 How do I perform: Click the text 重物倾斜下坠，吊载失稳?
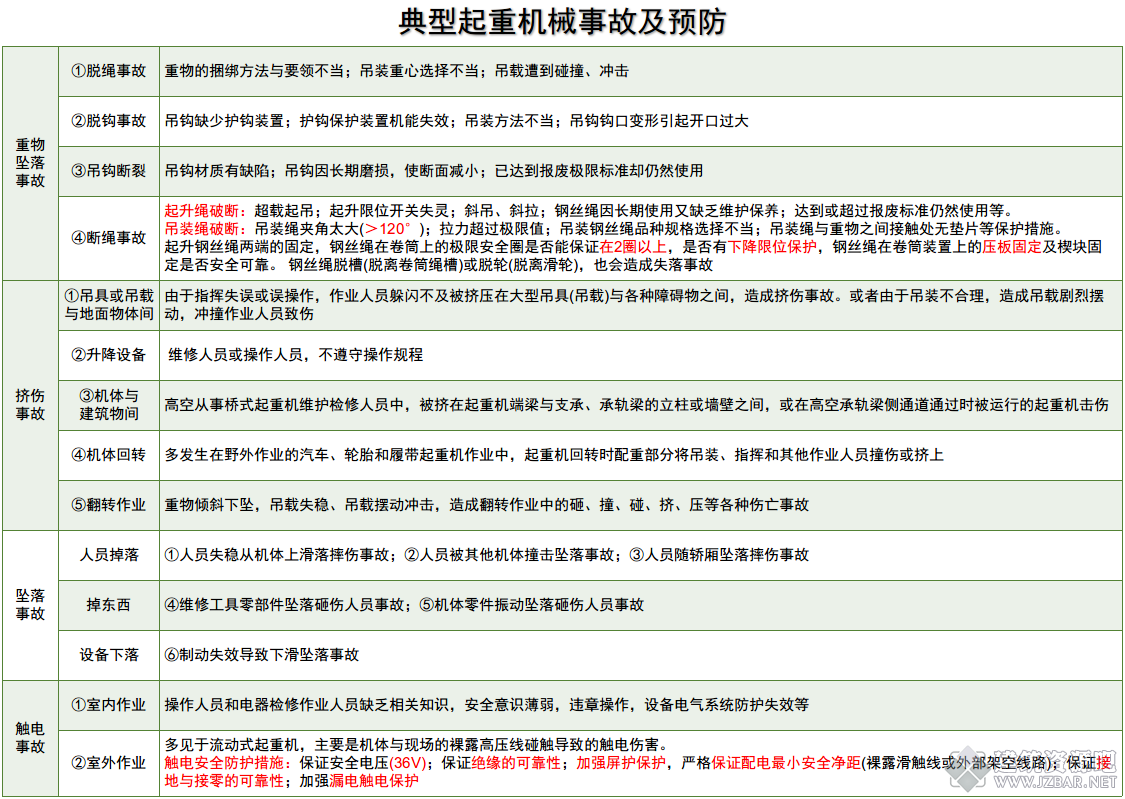(246, 505)
